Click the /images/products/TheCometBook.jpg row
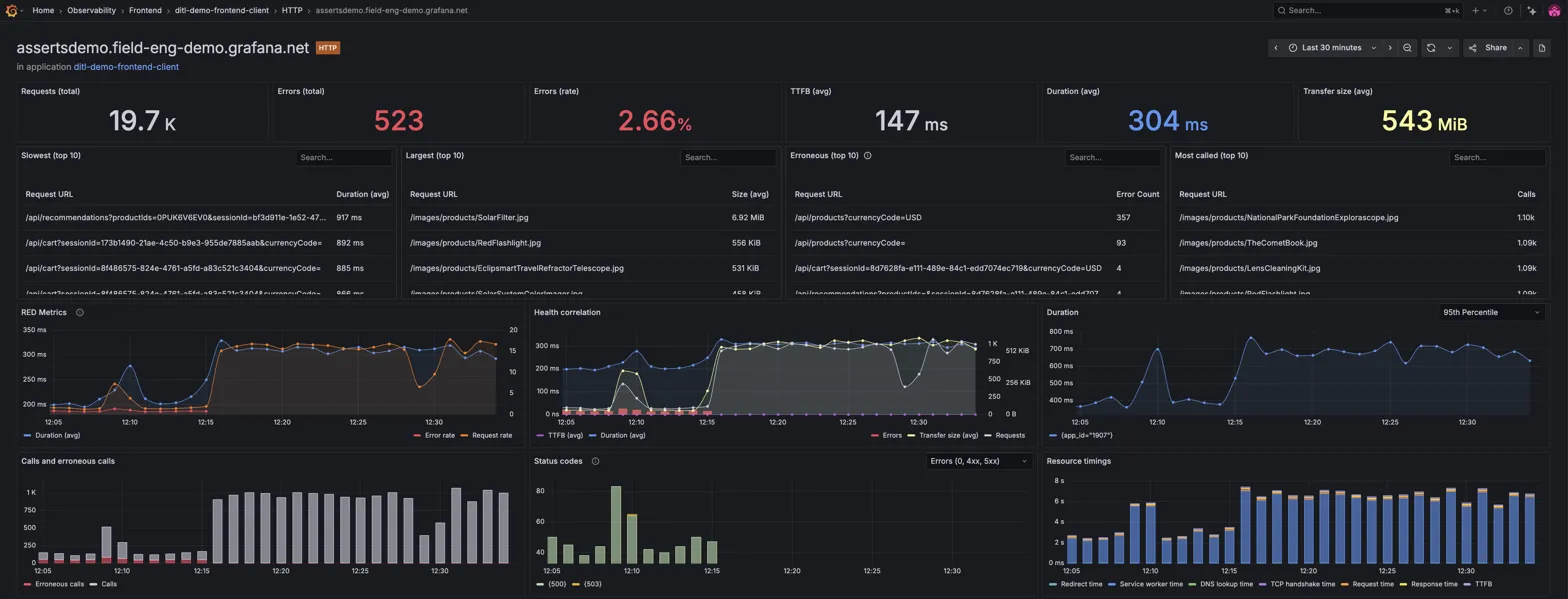Screen dimensions: 1568x599 pos(1361,243)
